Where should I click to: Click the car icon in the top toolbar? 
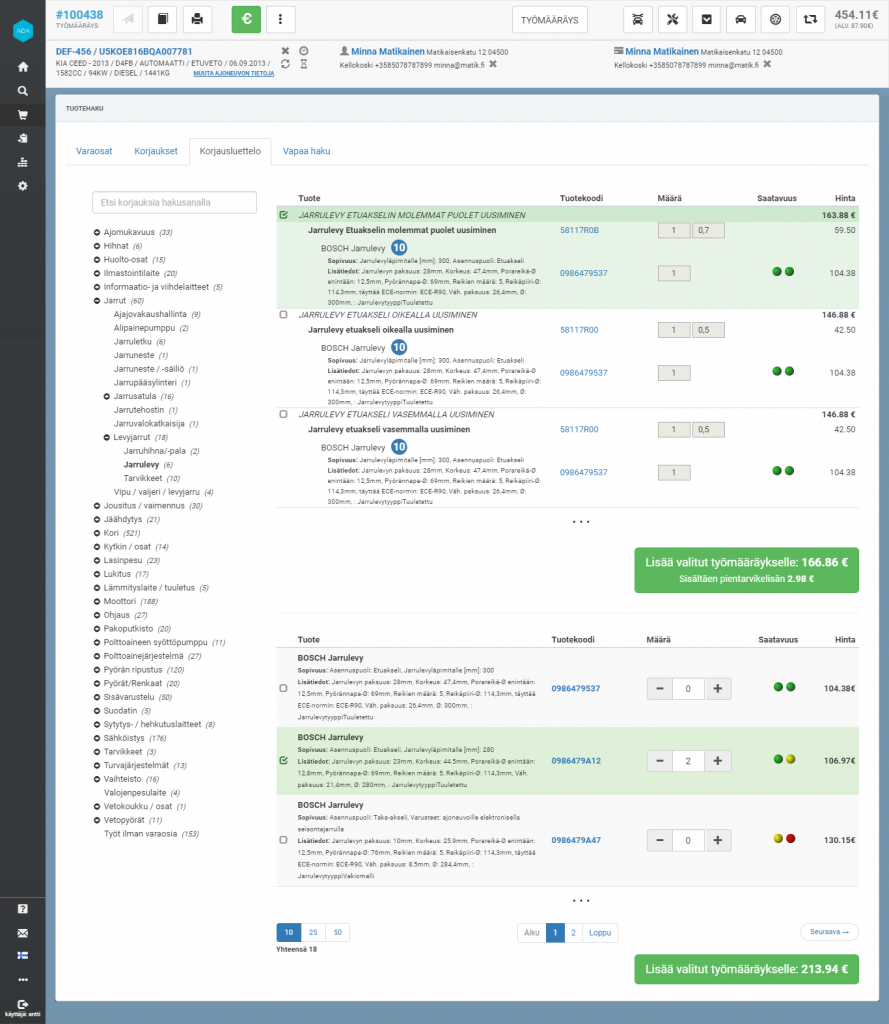coord(741,20)
